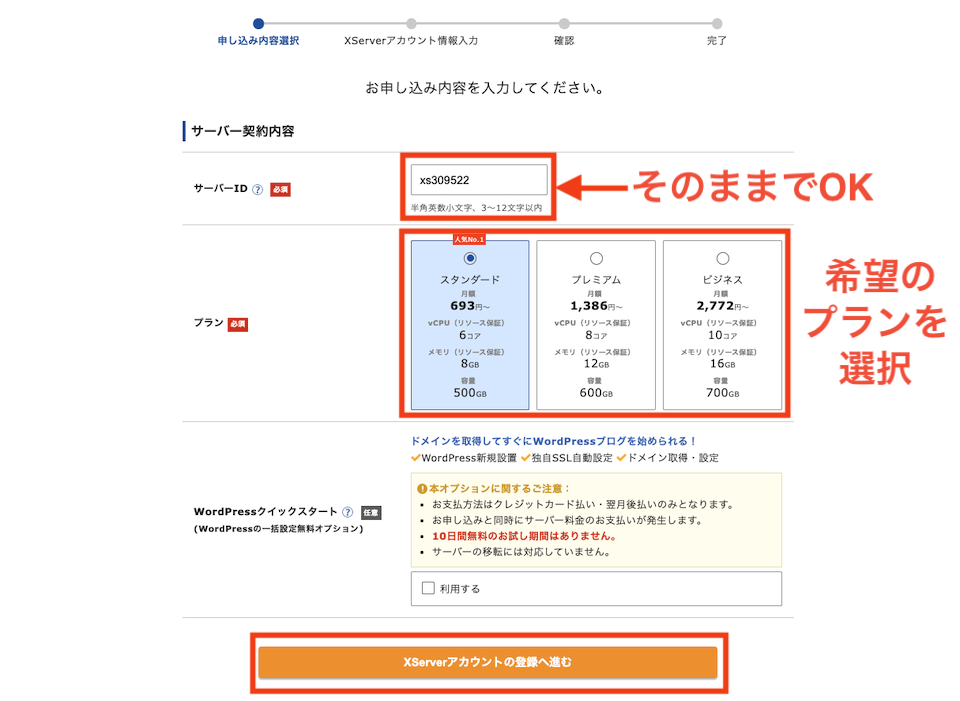
Task: Click the Server ID help question icon
Action: coord(258,189)
